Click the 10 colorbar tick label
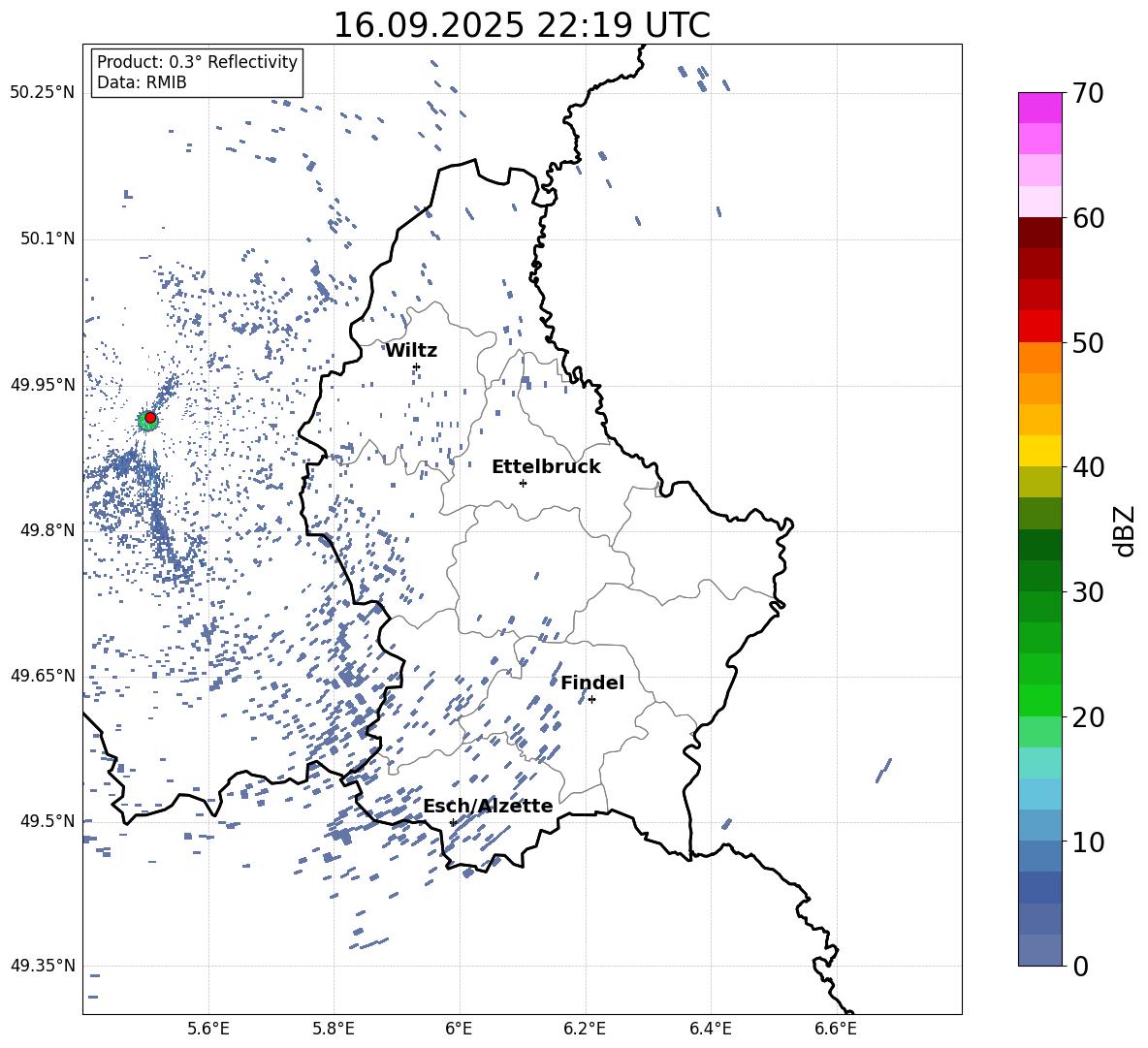Screen dimensions: 1148x1048 point(1089,842)
